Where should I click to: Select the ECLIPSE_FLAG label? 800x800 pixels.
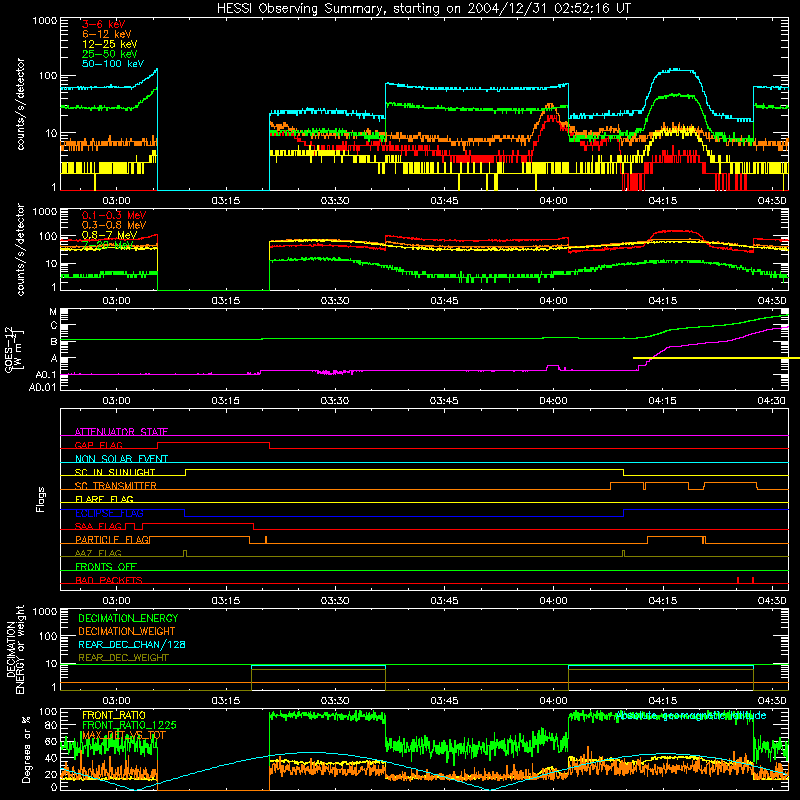point(109,513)
